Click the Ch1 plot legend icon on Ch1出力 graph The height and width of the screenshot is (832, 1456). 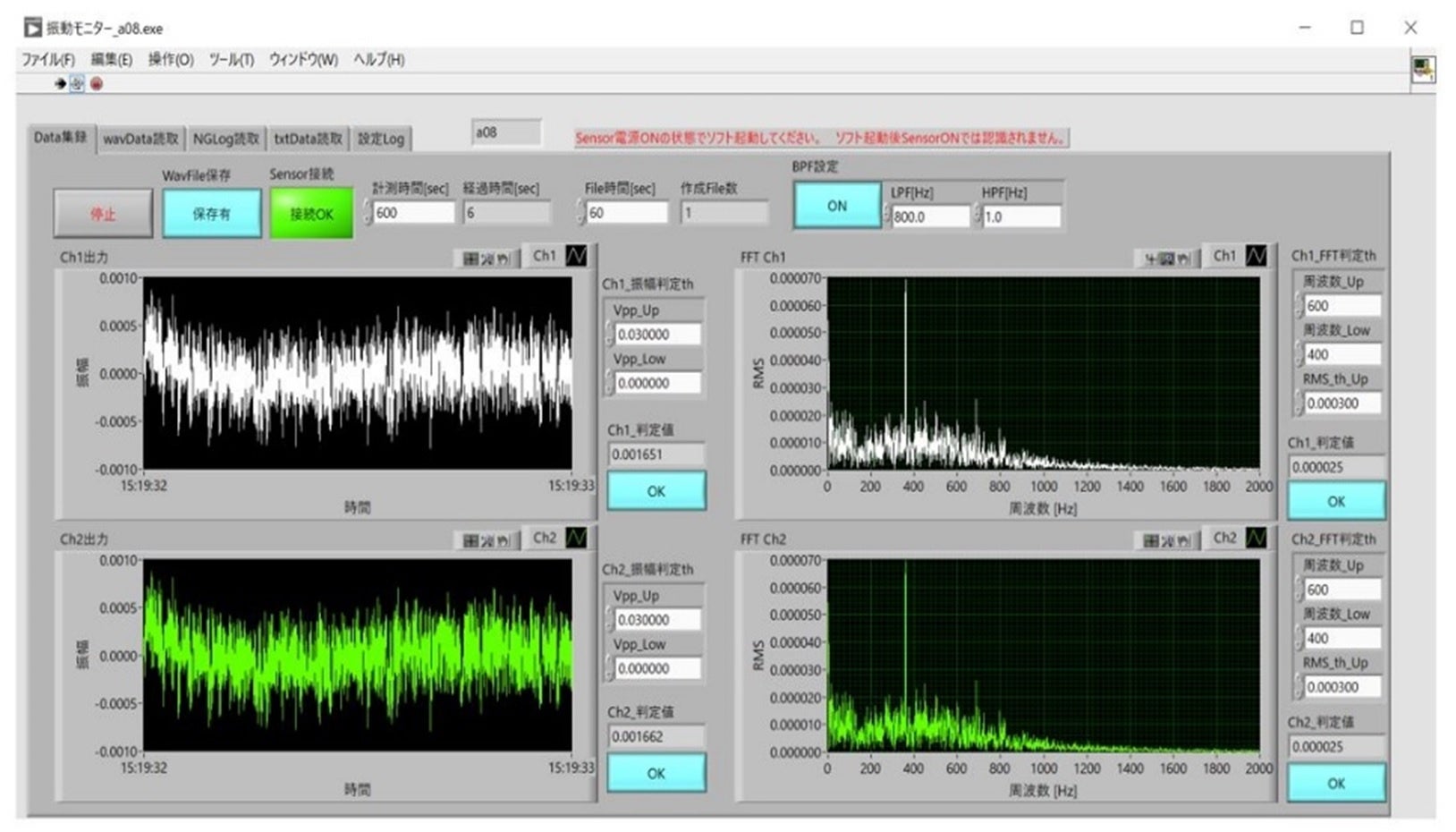[576, 256]
